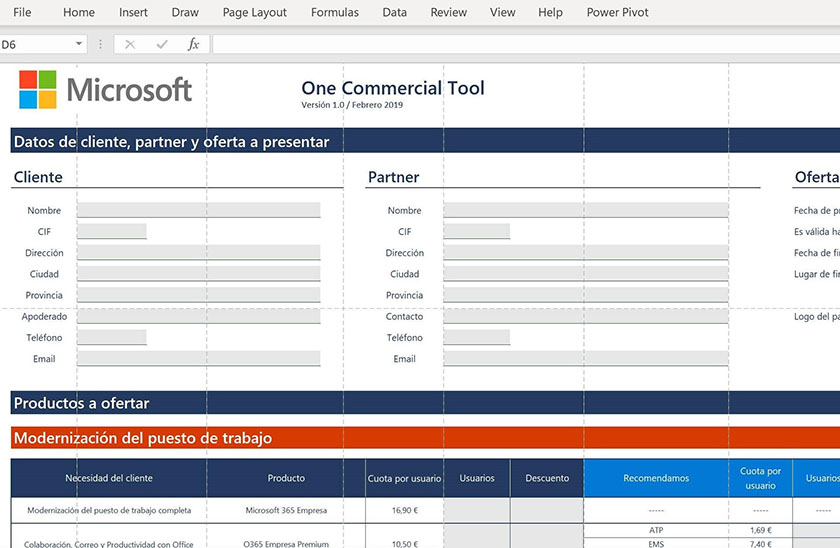Viewport: 840px width, 548px height.
Task: Click the 'Descuento' column header
Action: coord(547,478)
